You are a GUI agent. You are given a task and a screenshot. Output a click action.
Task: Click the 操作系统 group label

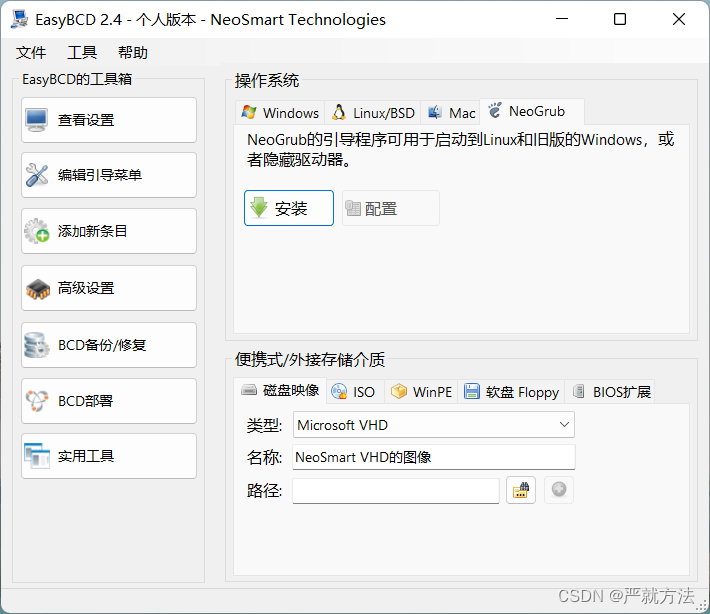coord(267,81)
